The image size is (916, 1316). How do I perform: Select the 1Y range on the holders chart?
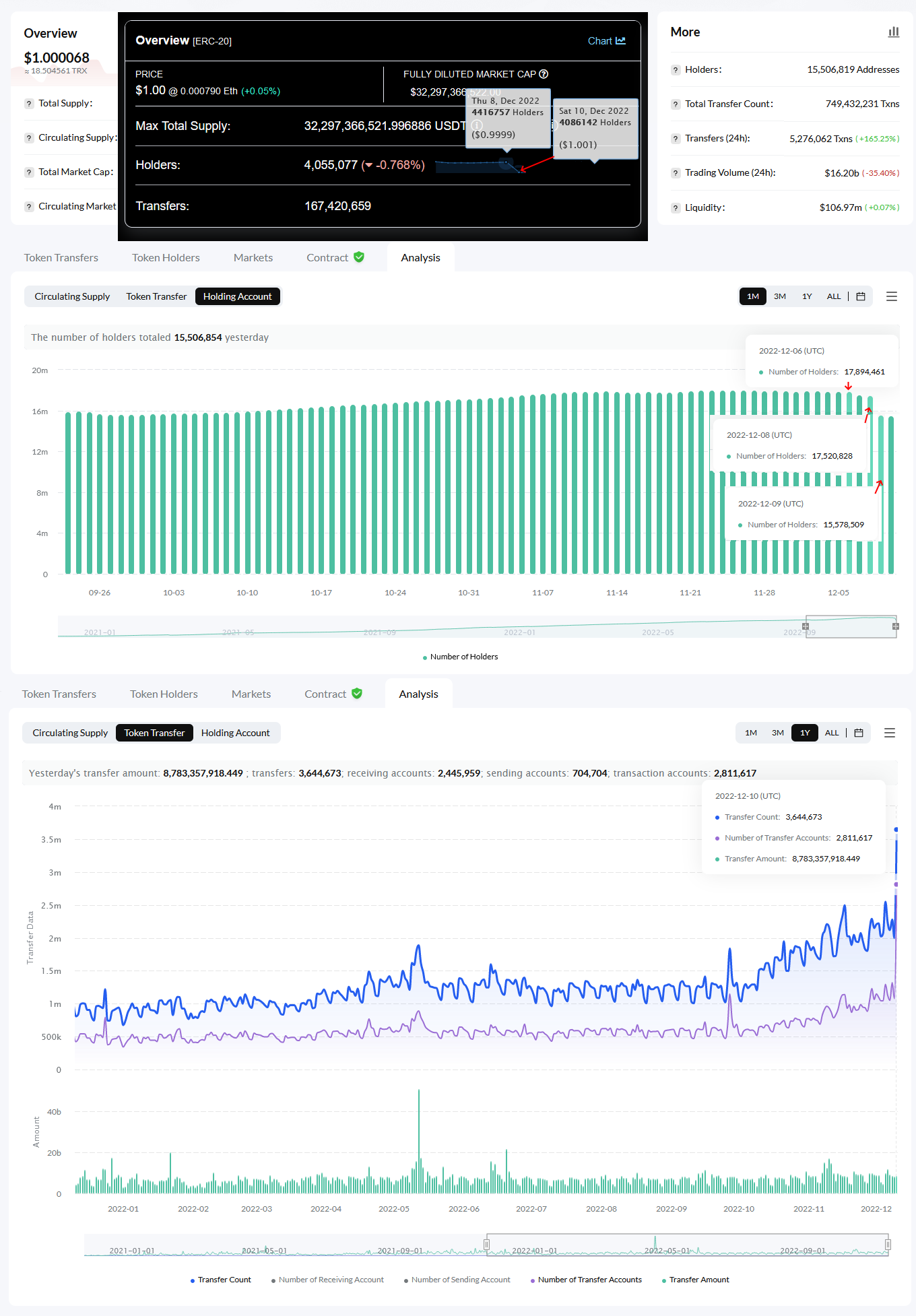point(807,296)
